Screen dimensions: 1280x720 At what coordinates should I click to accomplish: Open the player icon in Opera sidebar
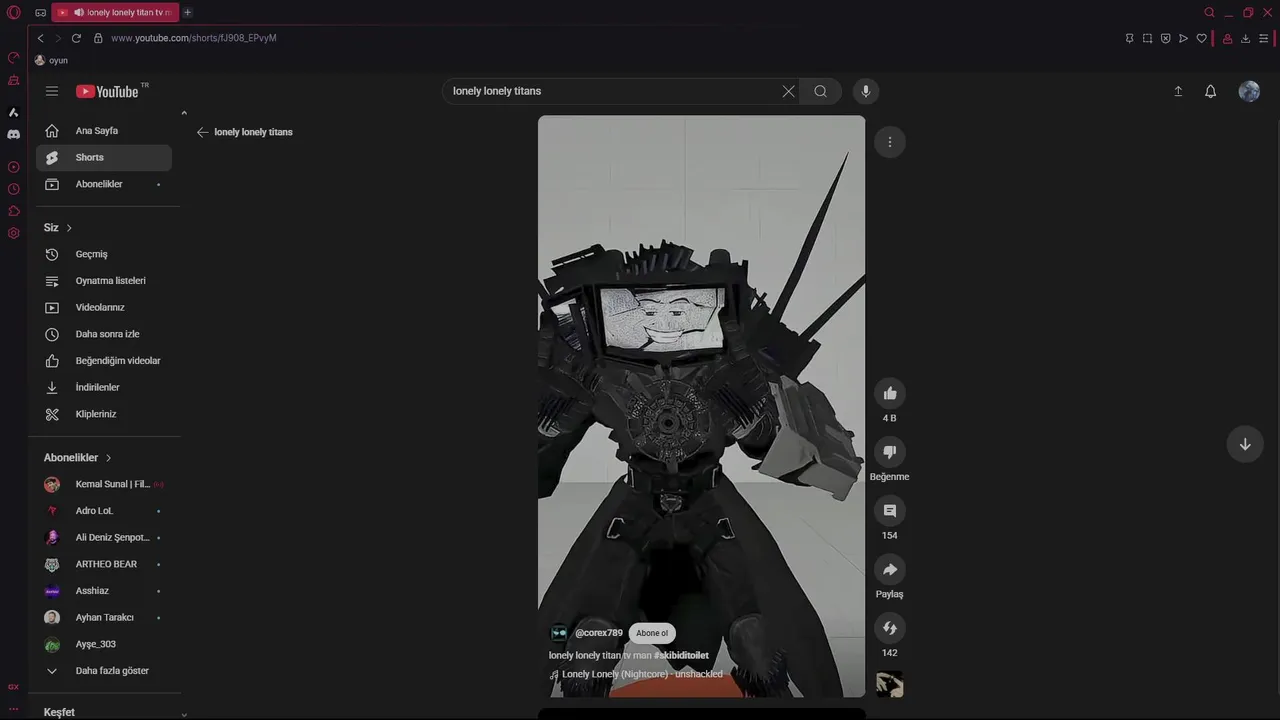point(14,167)
